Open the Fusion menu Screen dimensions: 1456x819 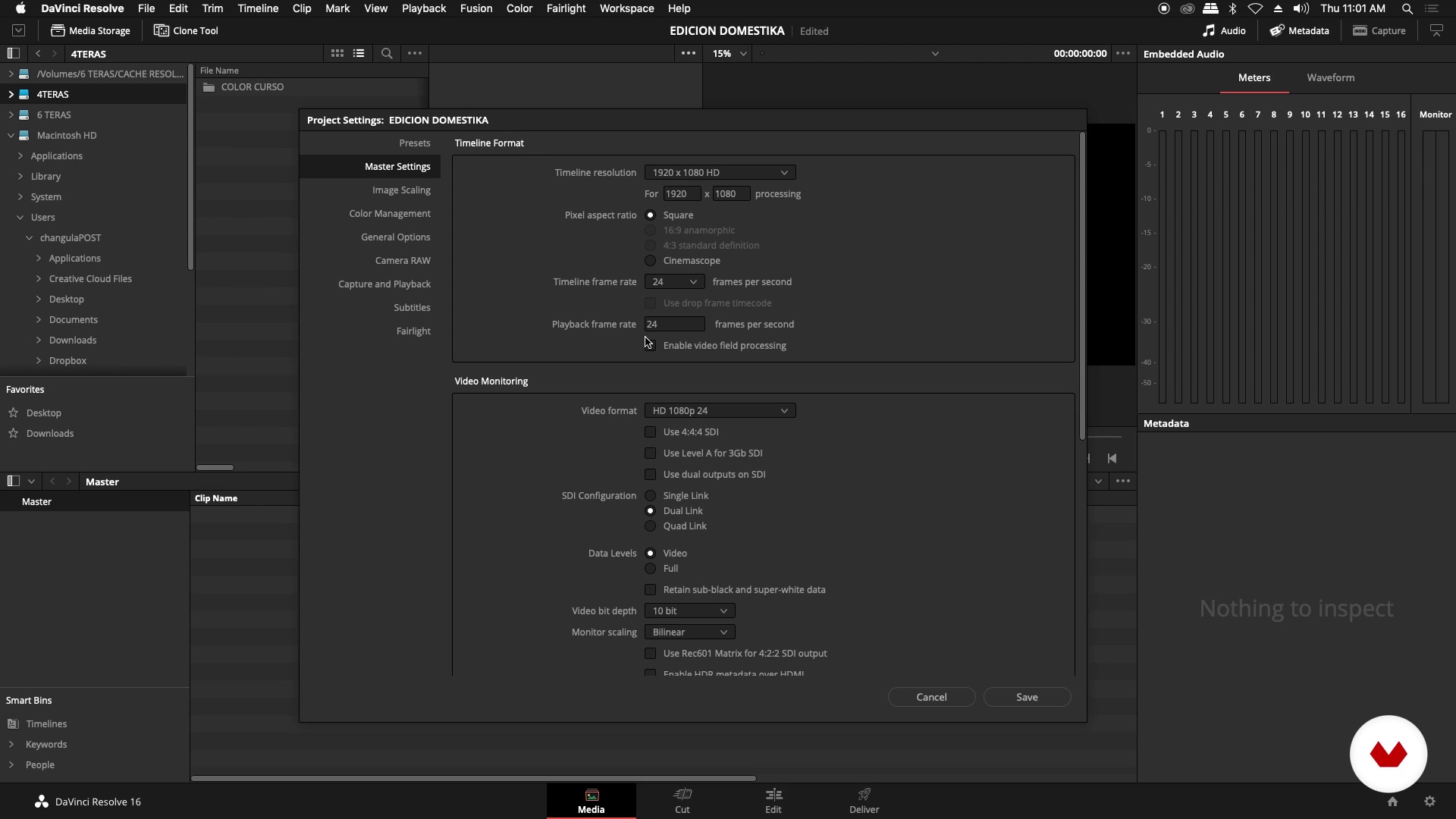475,8
